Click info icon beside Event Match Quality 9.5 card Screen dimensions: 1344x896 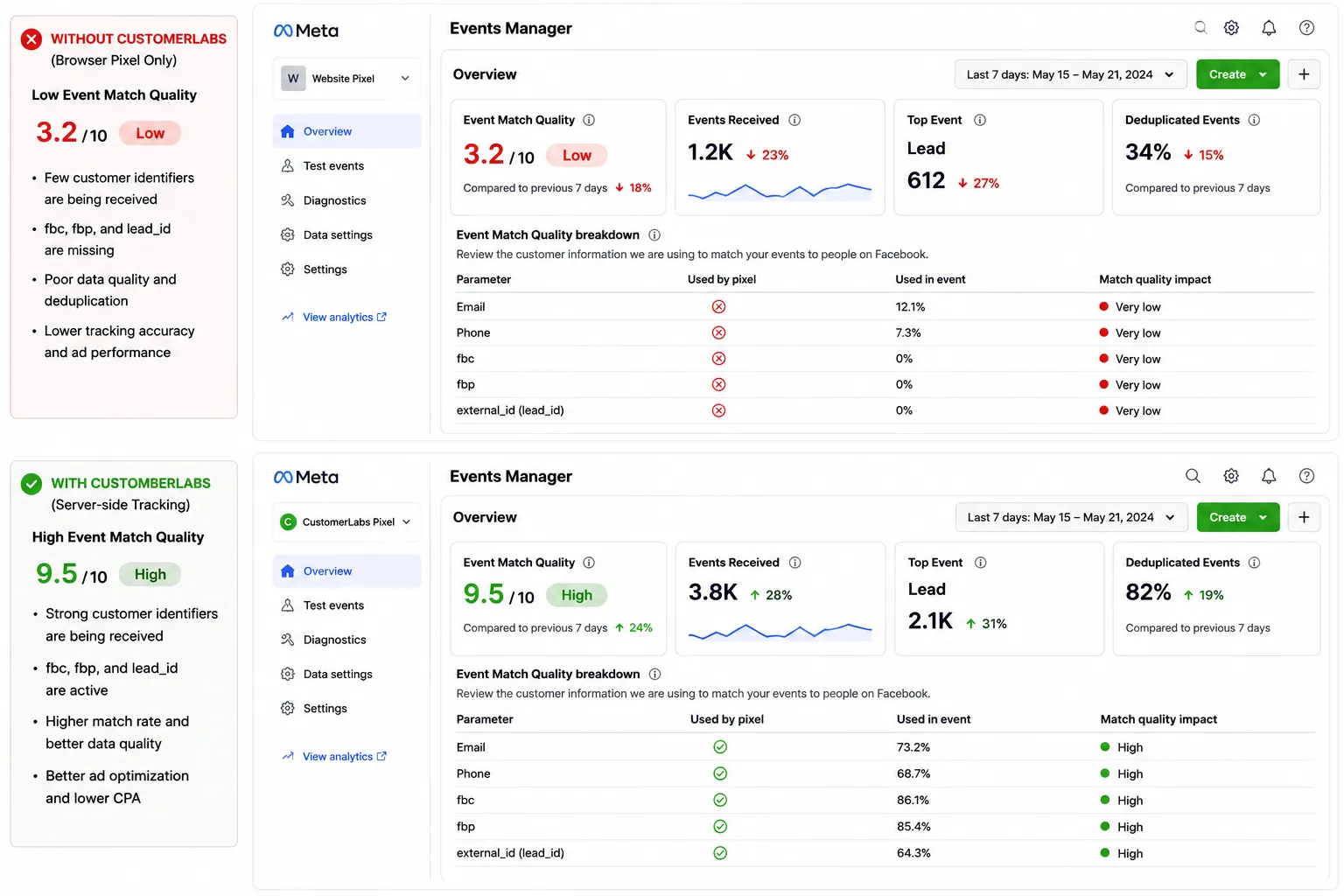tap(589, 563)
